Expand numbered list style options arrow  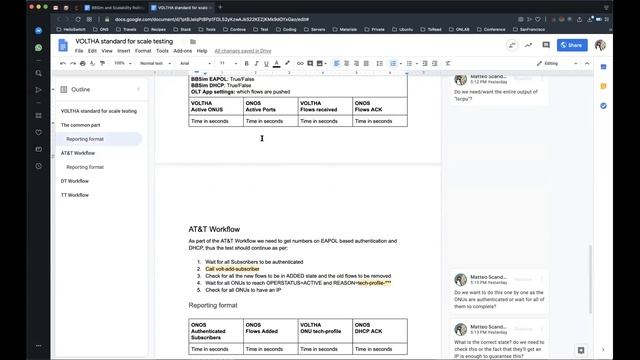click(401, 63)
